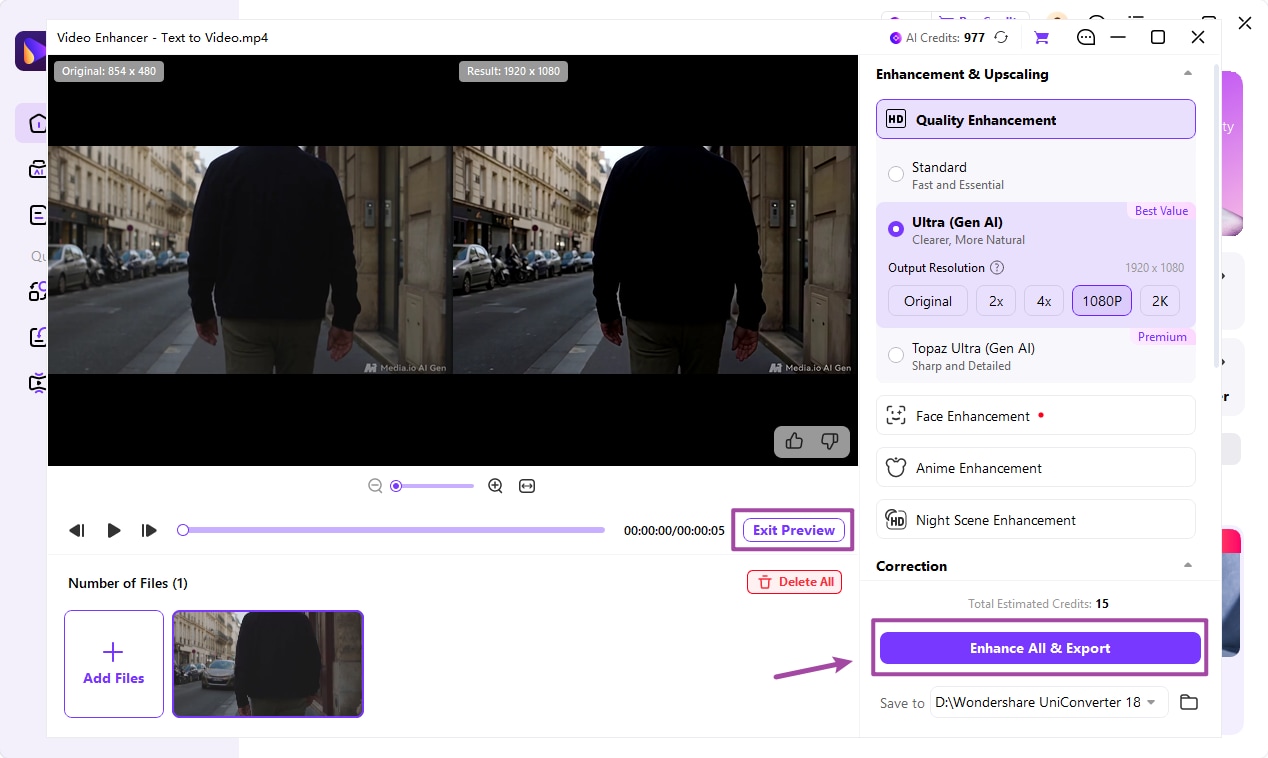This screenshot has width=1268, height=758.
Task: Play the video preview
Action: 114,530
